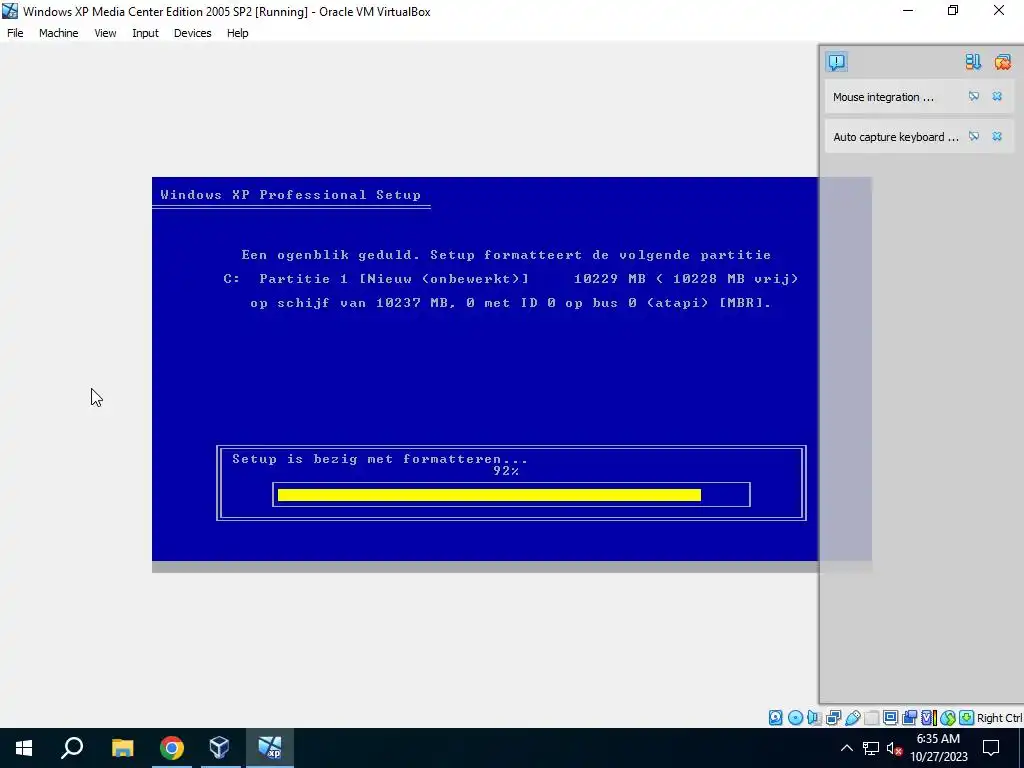Expand the Mouse integration notification text
The height and width of the screenshot is (768, 1024).
point(883,97)
